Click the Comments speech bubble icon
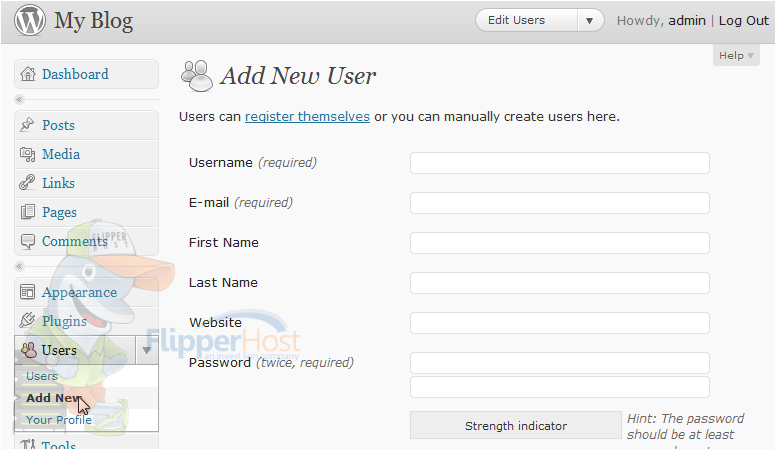The height and width of the screenshot is (450, 776). (28, 241)
